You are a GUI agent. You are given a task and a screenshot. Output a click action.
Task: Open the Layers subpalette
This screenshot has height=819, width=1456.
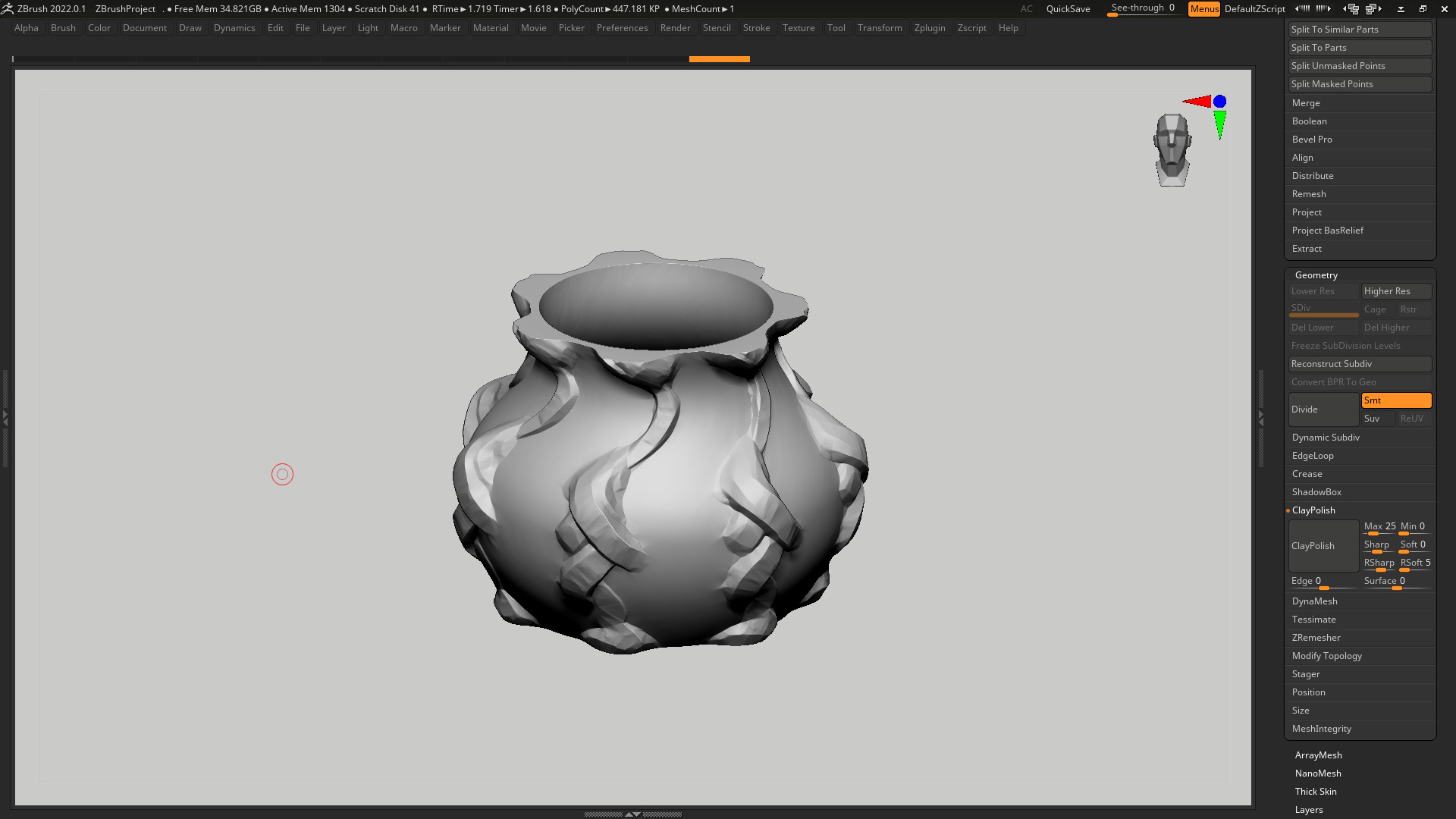[x=1309, y=810]
